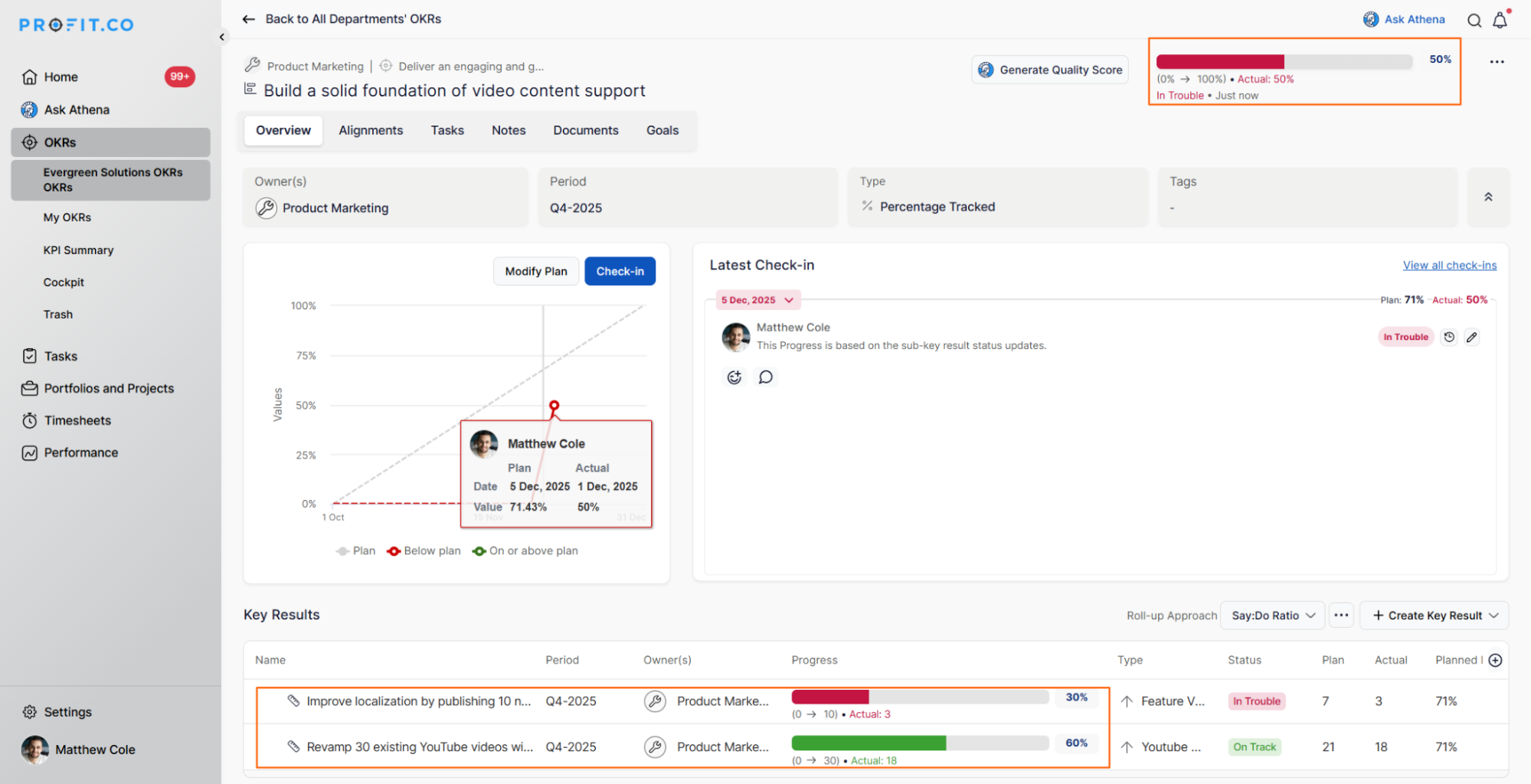Open the View all check-ins link
This screenshot has height=784, width=1531.
[1449, 265]
